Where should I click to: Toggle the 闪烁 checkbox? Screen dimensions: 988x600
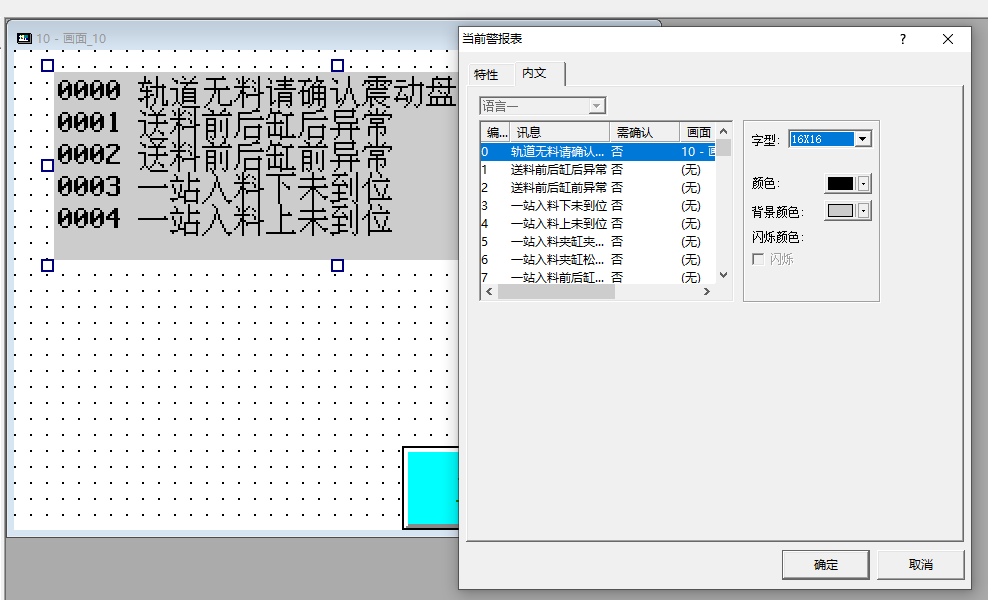coord(758,259)
